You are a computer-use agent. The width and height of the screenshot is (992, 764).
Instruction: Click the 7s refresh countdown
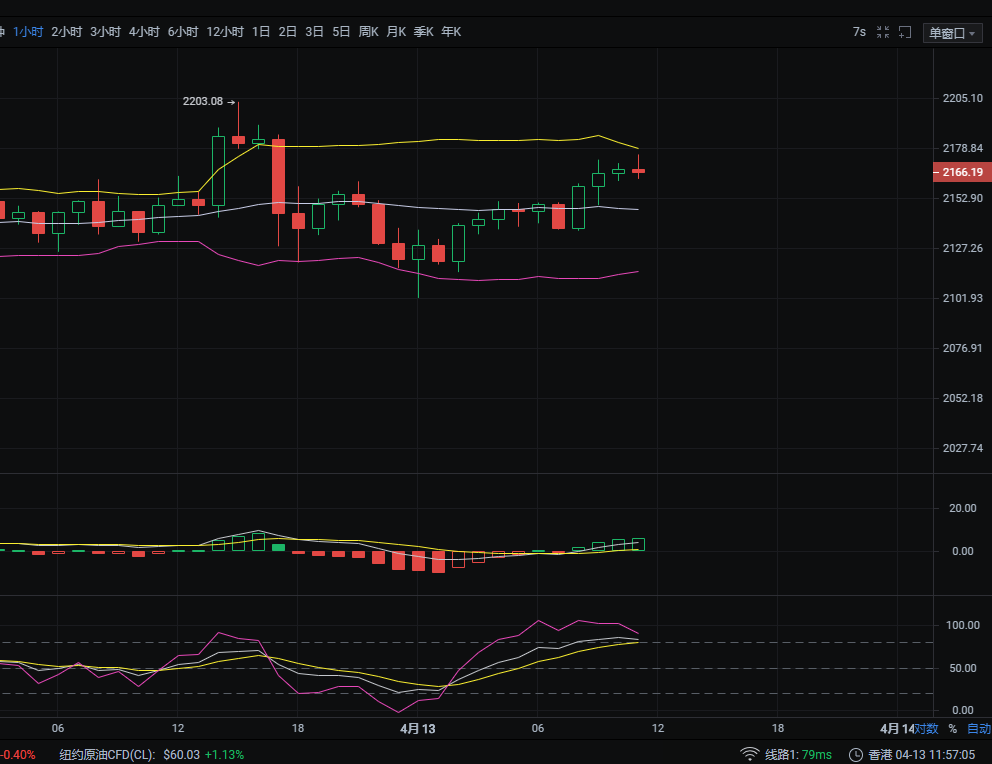pos(859,32)
